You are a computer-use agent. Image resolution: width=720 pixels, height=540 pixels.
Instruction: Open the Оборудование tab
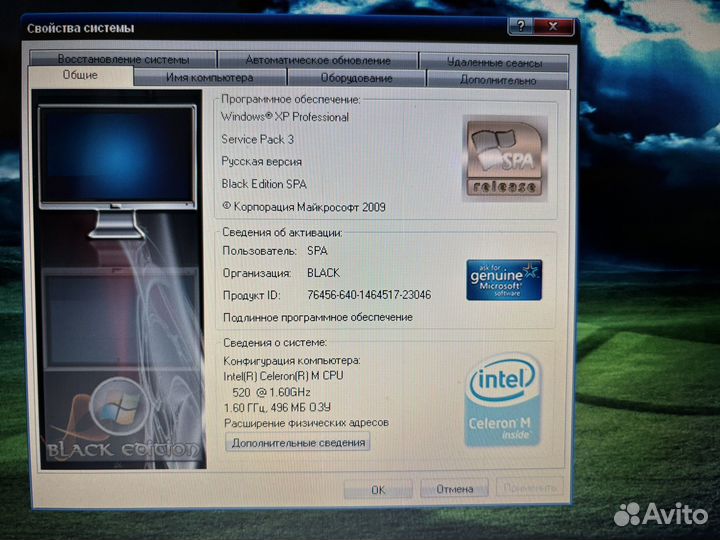[356, 78]
